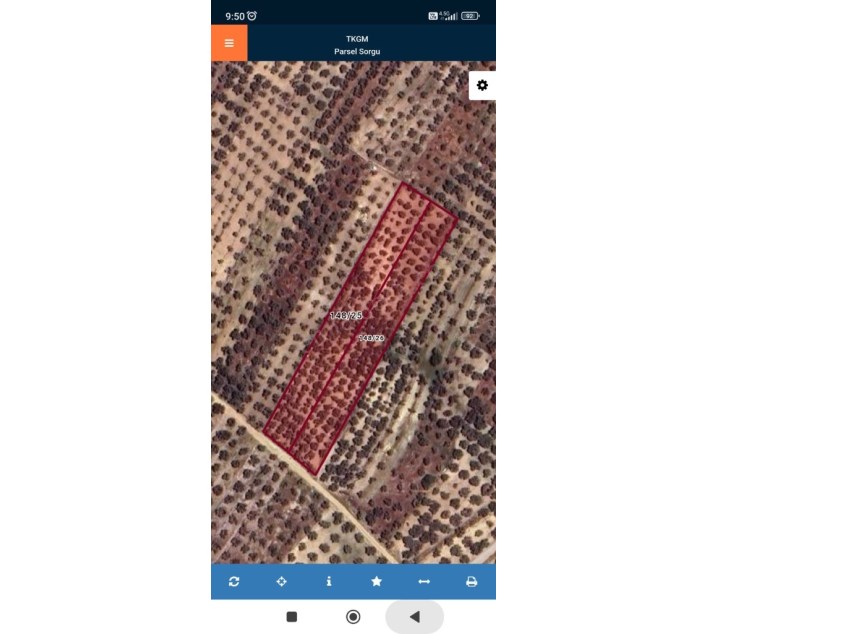Add parcel to favorites star icon
Screen dimensions: 845x634
377,581
